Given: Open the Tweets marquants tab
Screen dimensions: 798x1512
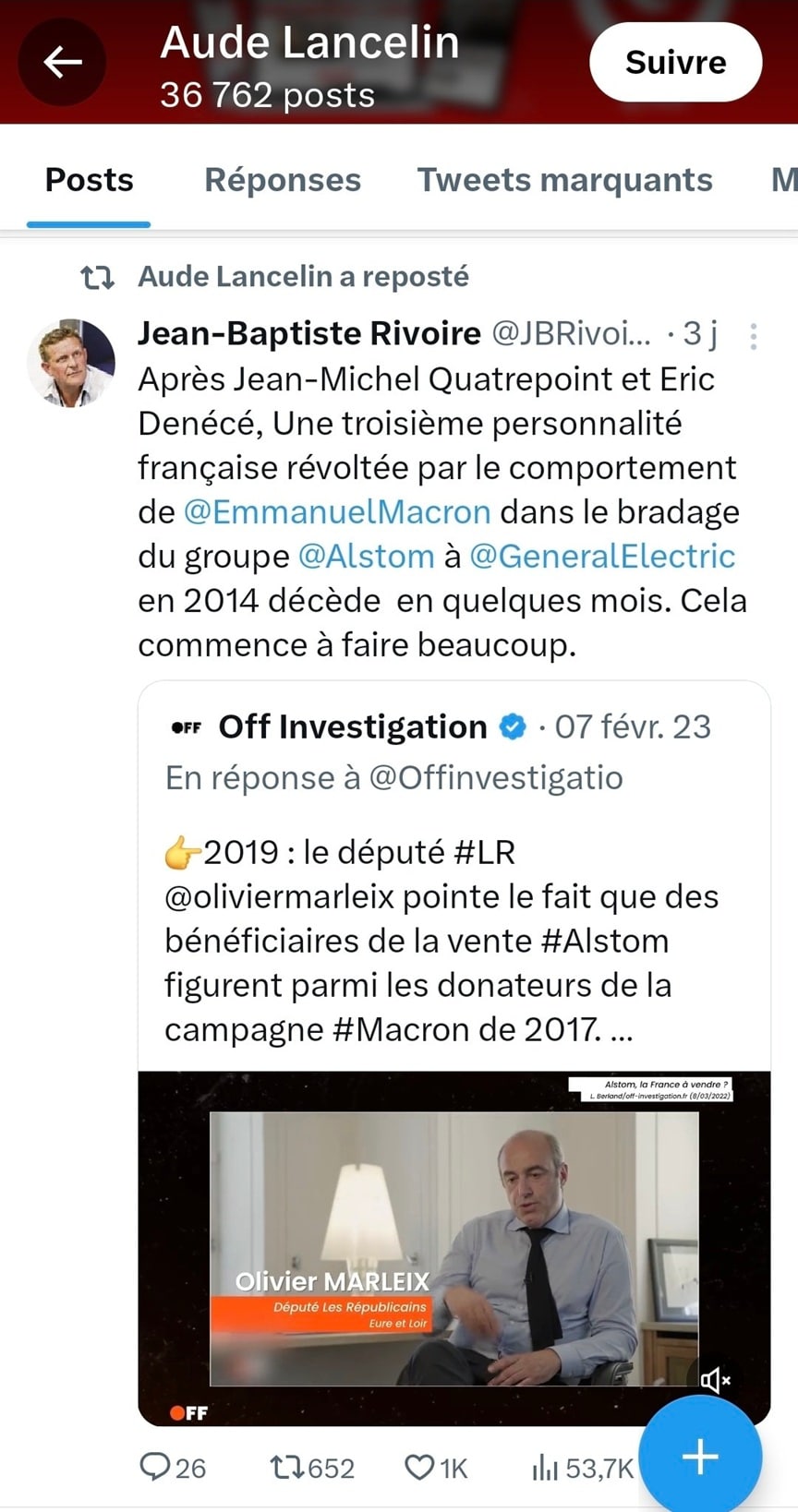Looking at the screenshot, I should (x=564, y=180).
